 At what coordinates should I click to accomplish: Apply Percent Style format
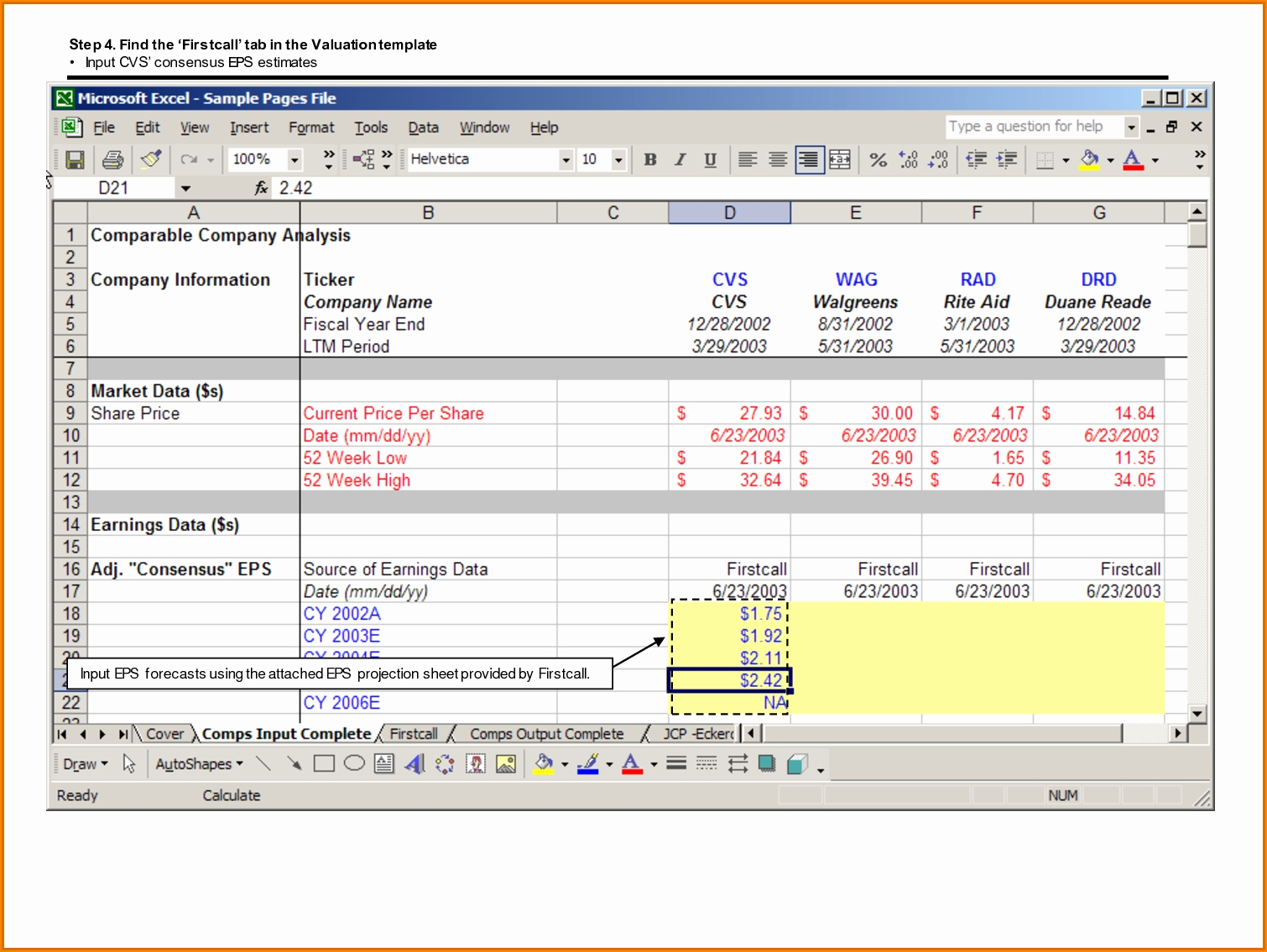878,159
